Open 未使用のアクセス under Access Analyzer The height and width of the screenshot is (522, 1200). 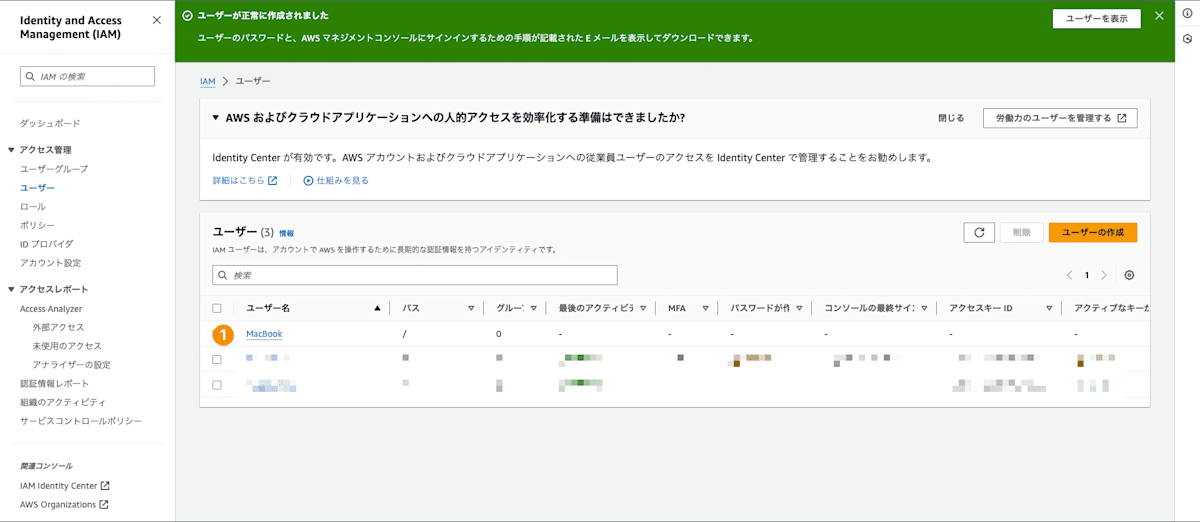[x=67, y=346]
